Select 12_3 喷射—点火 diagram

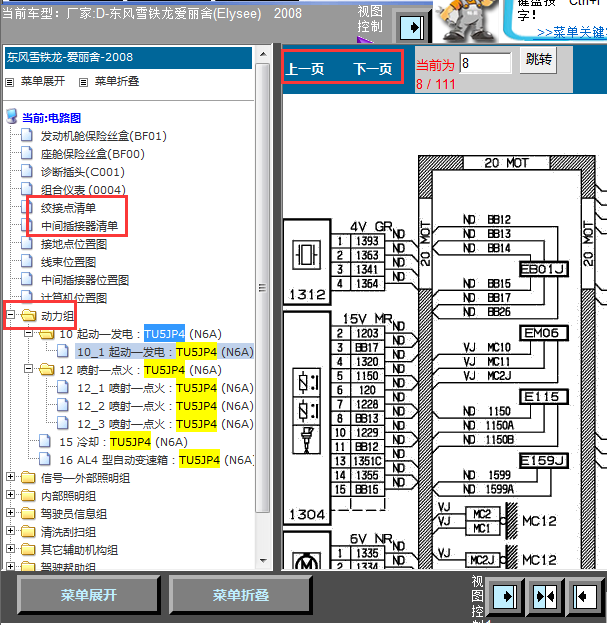click(x=165, y=424)
